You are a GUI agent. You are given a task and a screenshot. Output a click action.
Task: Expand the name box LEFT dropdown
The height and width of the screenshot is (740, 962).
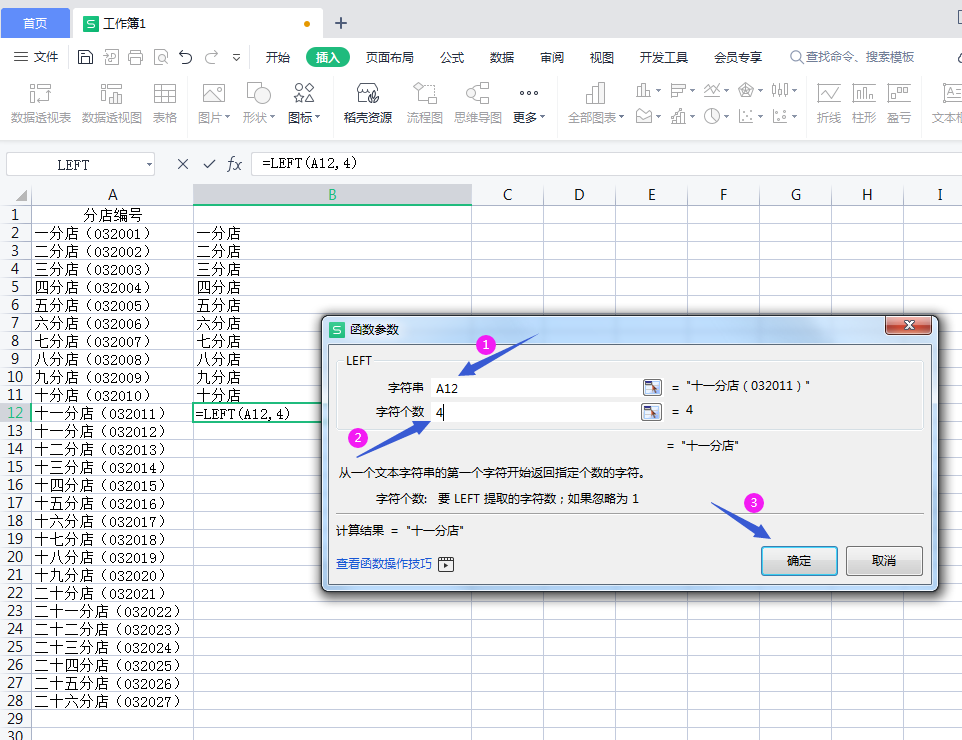[149, 164]
